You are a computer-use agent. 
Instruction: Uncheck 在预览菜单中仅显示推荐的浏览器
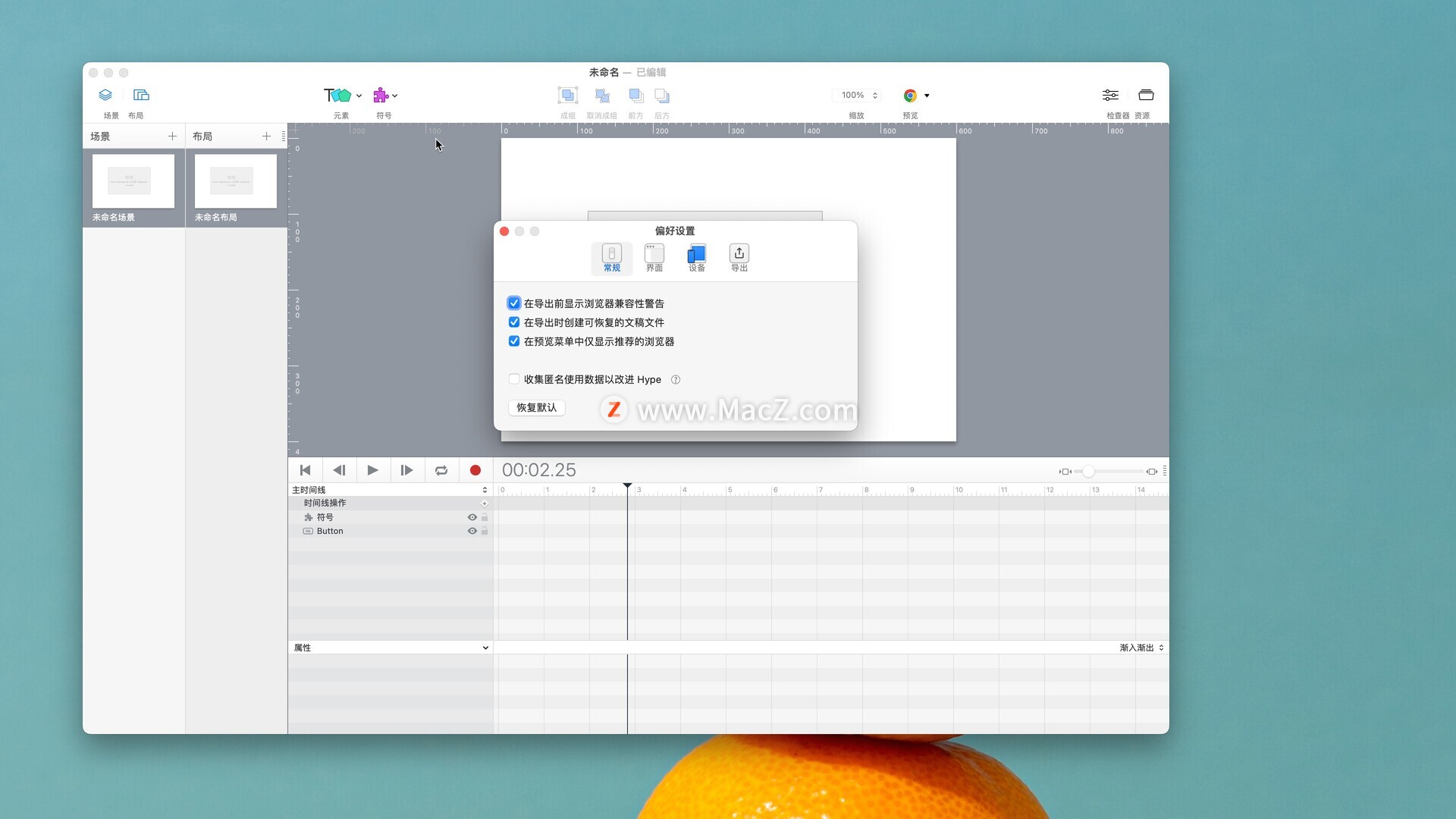(x=514, y=341)
